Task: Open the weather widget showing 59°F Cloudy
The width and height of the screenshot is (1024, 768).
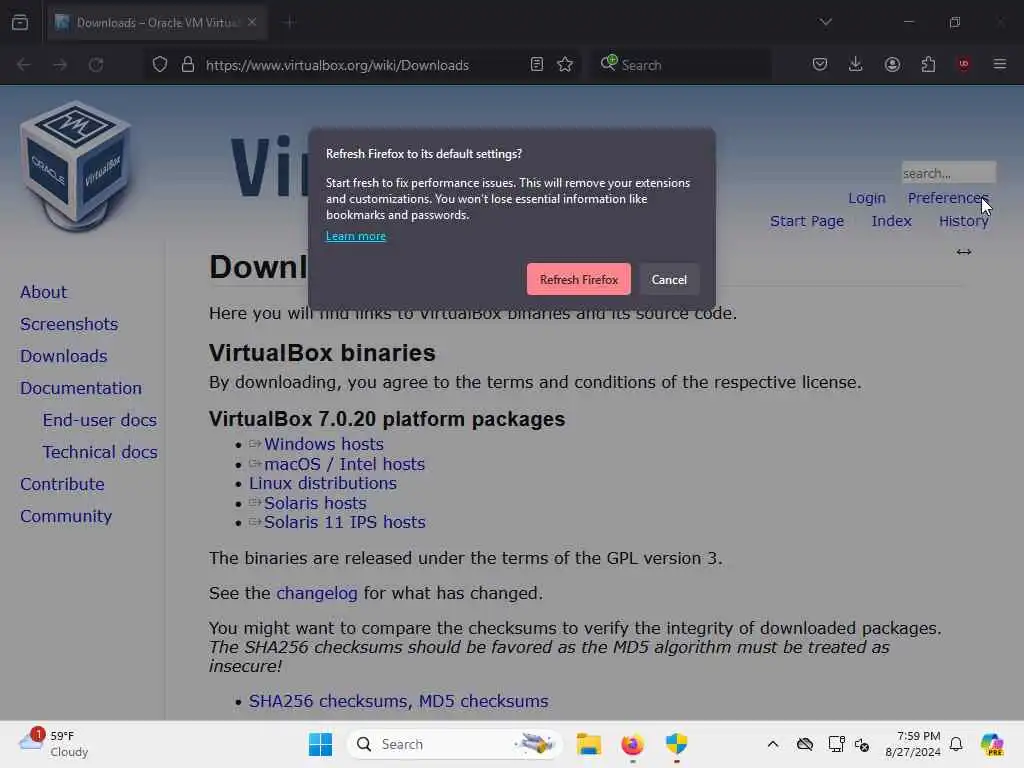Action: coord(54,744)
